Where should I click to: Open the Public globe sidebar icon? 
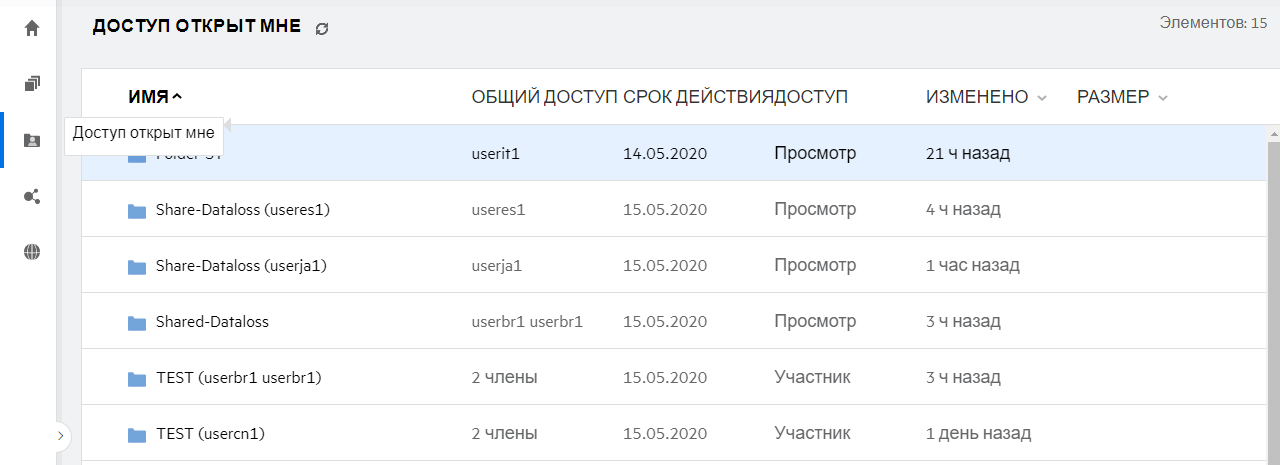[x=32, y=252]
